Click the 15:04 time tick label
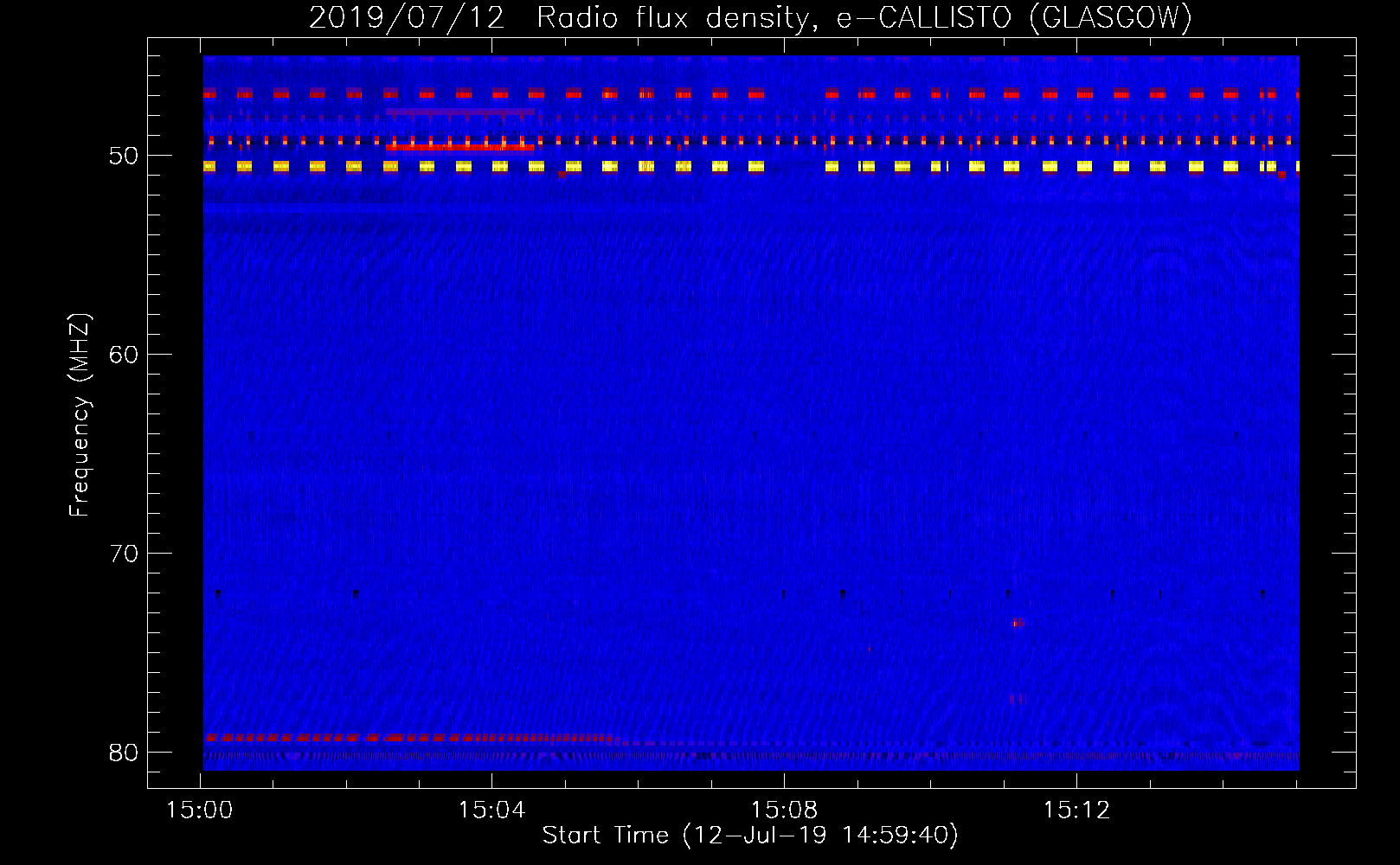The height and width of the screenshot is (865, 1400). tap(491, 811)
